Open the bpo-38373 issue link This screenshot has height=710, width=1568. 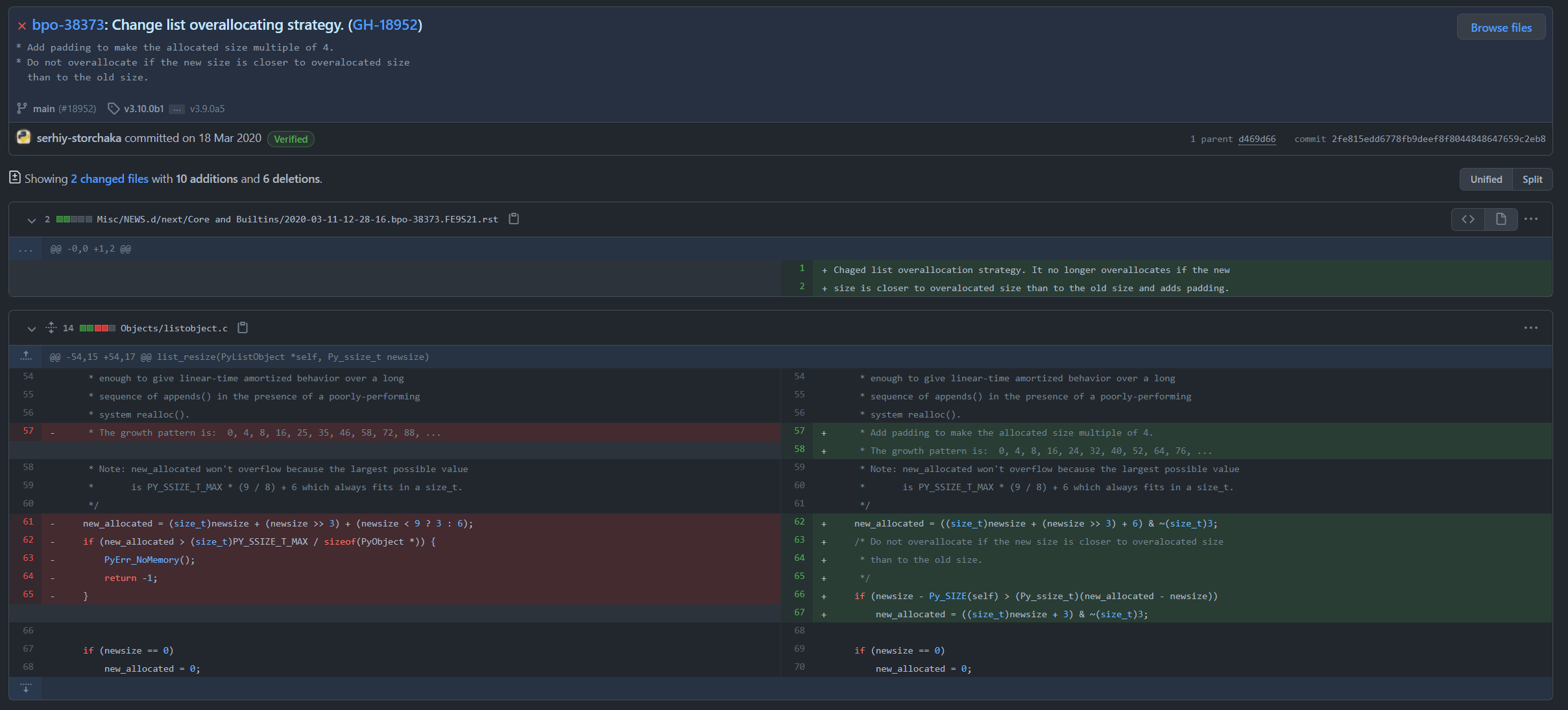(x=68, y=25)
